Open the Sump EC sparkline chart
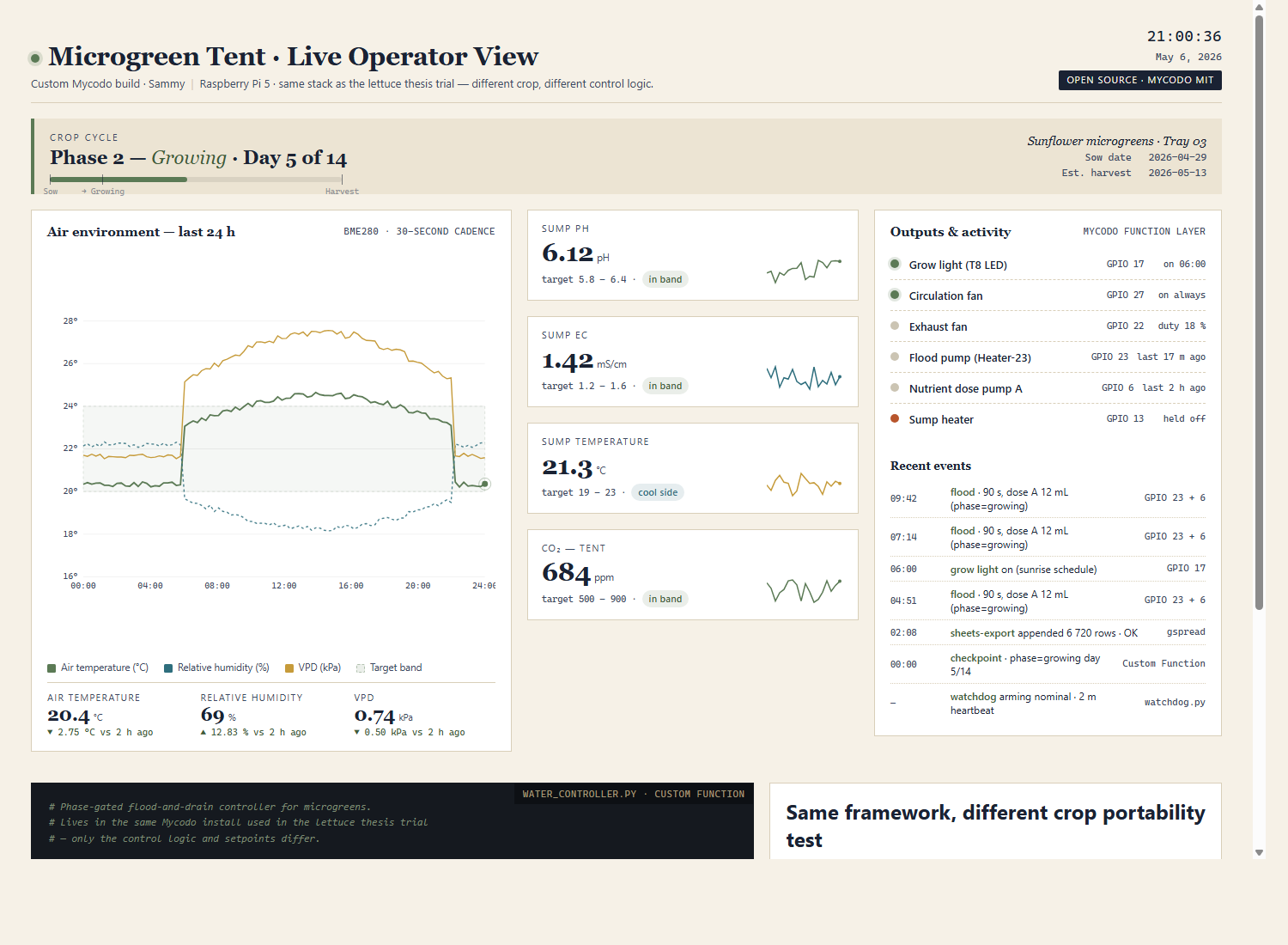The height and width of the screenshot is (945, 1288). (x=805, y=377)
